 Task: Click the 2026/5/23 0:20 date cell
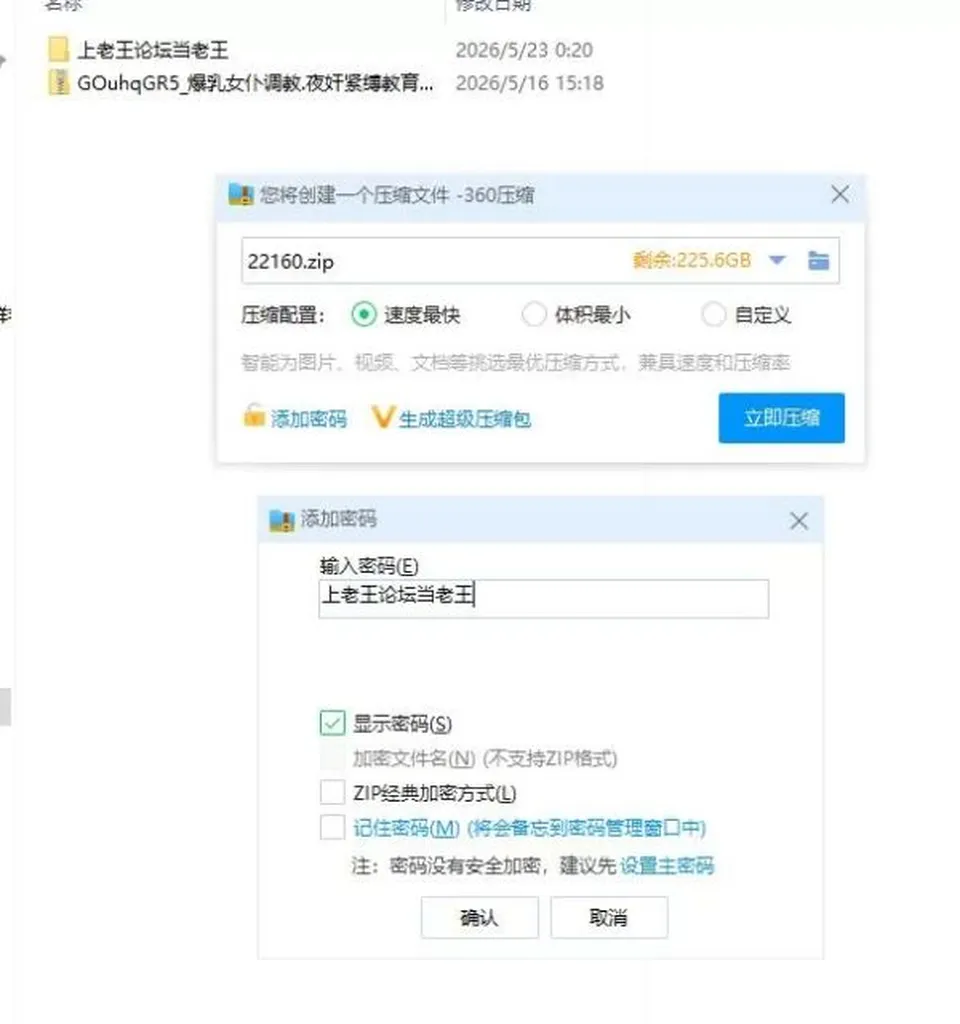click(x=524, y=50)
